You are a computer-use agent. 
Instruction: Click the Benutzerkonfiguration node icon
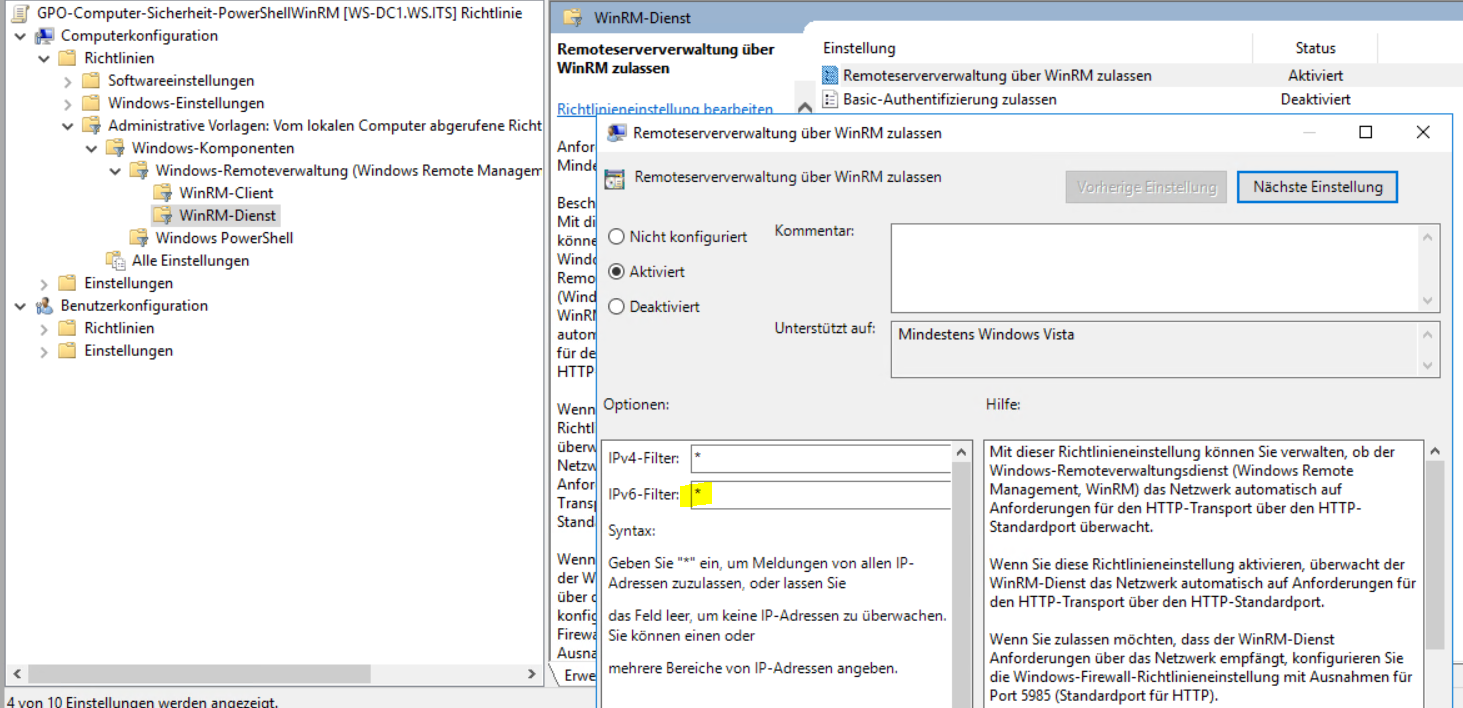[45, 306]
